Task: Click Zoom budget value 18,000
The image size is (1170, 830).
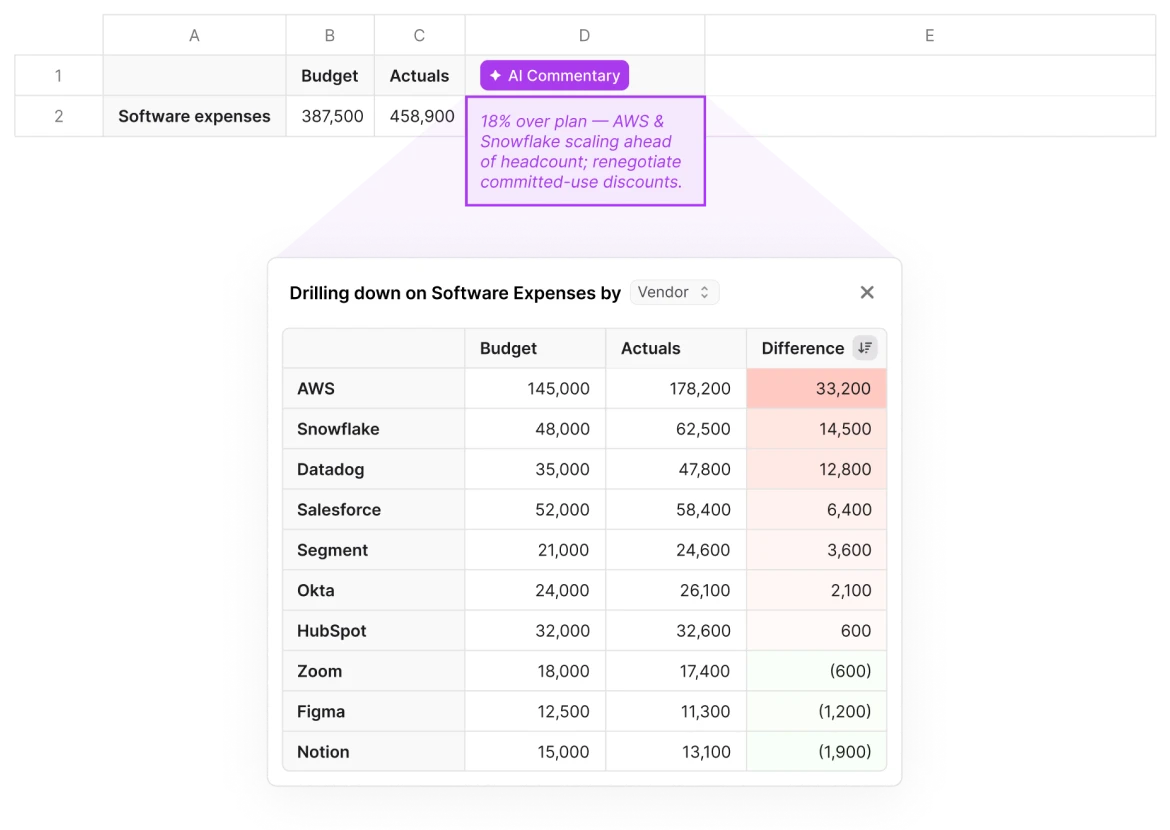Action: [535, 670]
